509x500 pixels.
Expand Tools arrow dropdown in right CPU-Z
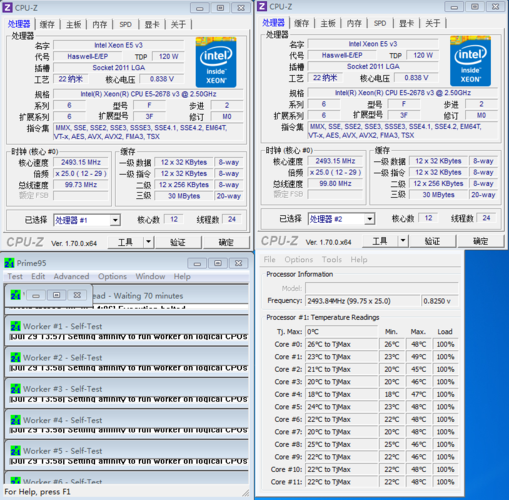tap(403, 241)
